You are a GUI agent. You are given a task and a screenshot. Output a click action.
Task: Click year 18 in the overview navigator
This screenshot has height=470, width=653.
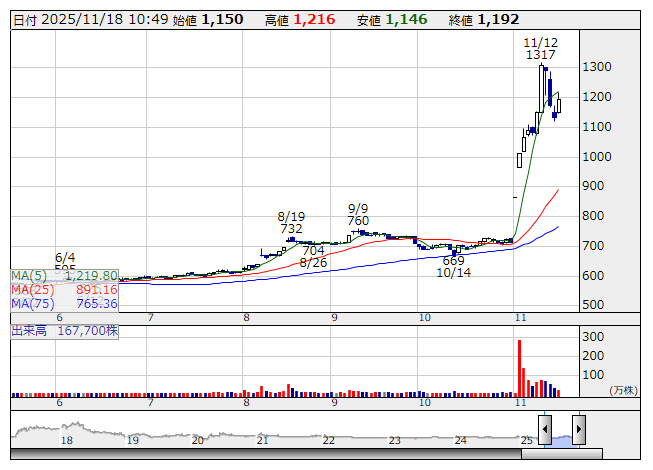[x=67, y=440]
